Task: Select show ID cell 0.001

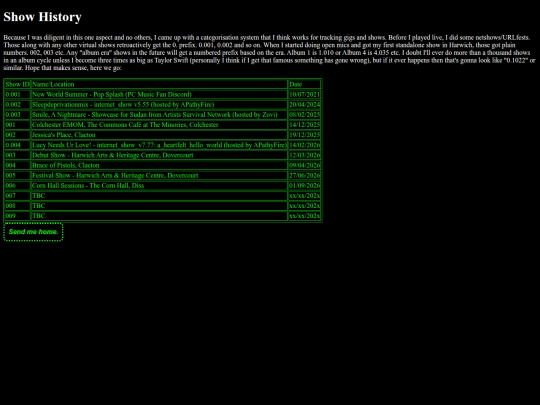Action: [x=17, y=94]
